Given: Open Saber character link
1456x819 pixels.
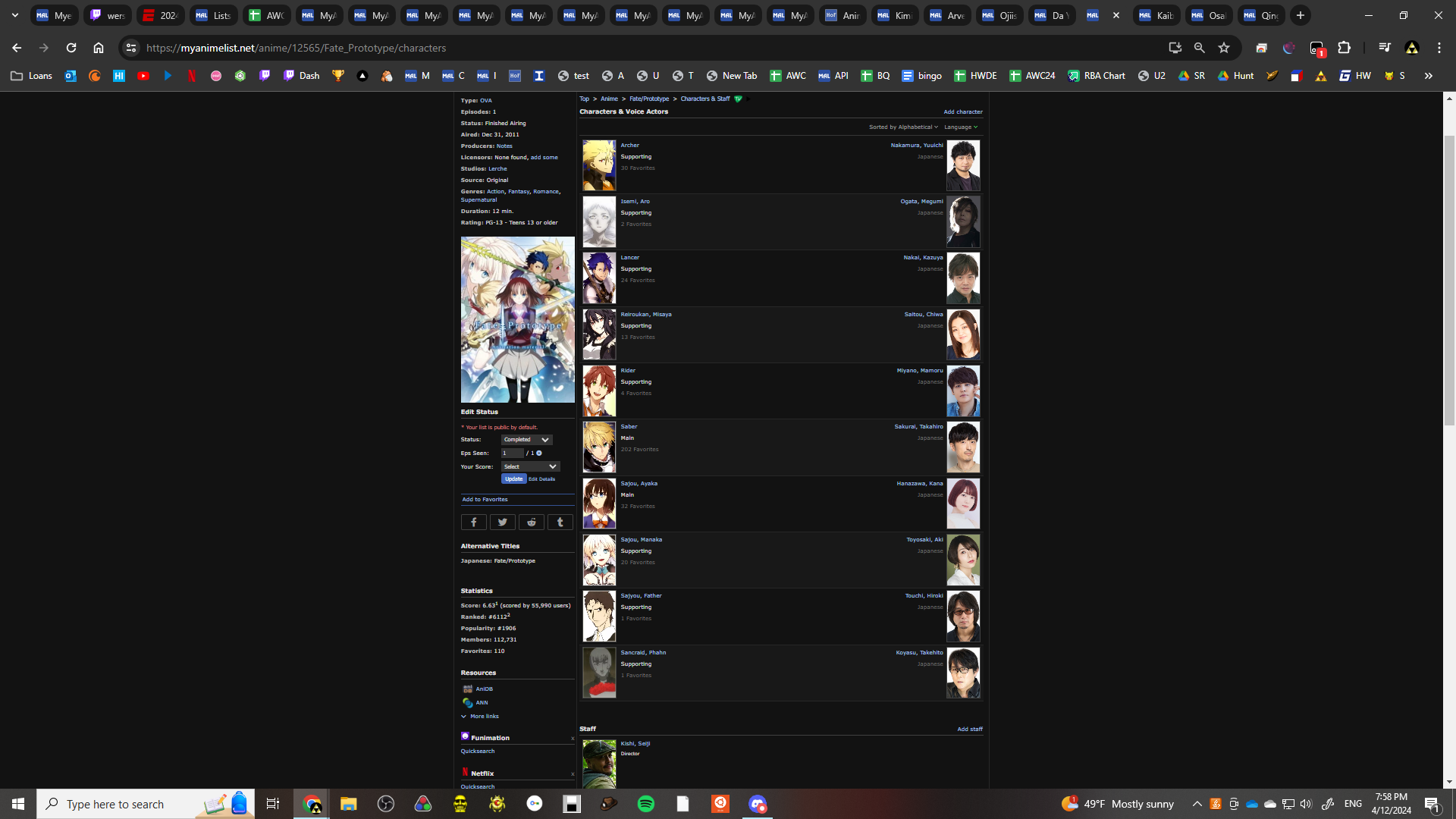Looking at the screenshot, I should coord(629,427).
